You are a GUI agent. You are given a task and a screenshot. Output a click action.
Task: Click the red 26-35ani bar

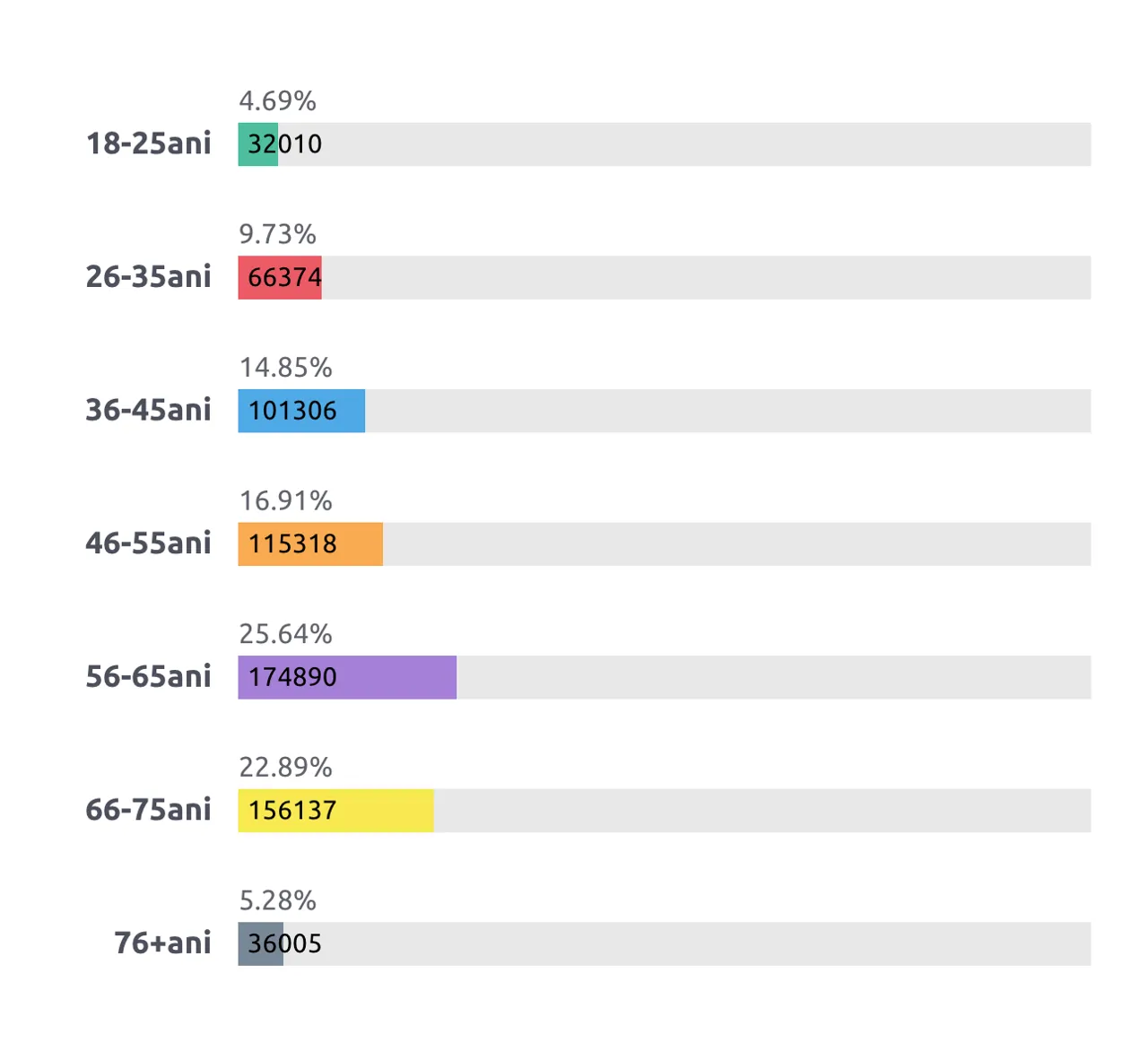click(x=280, y=278)
